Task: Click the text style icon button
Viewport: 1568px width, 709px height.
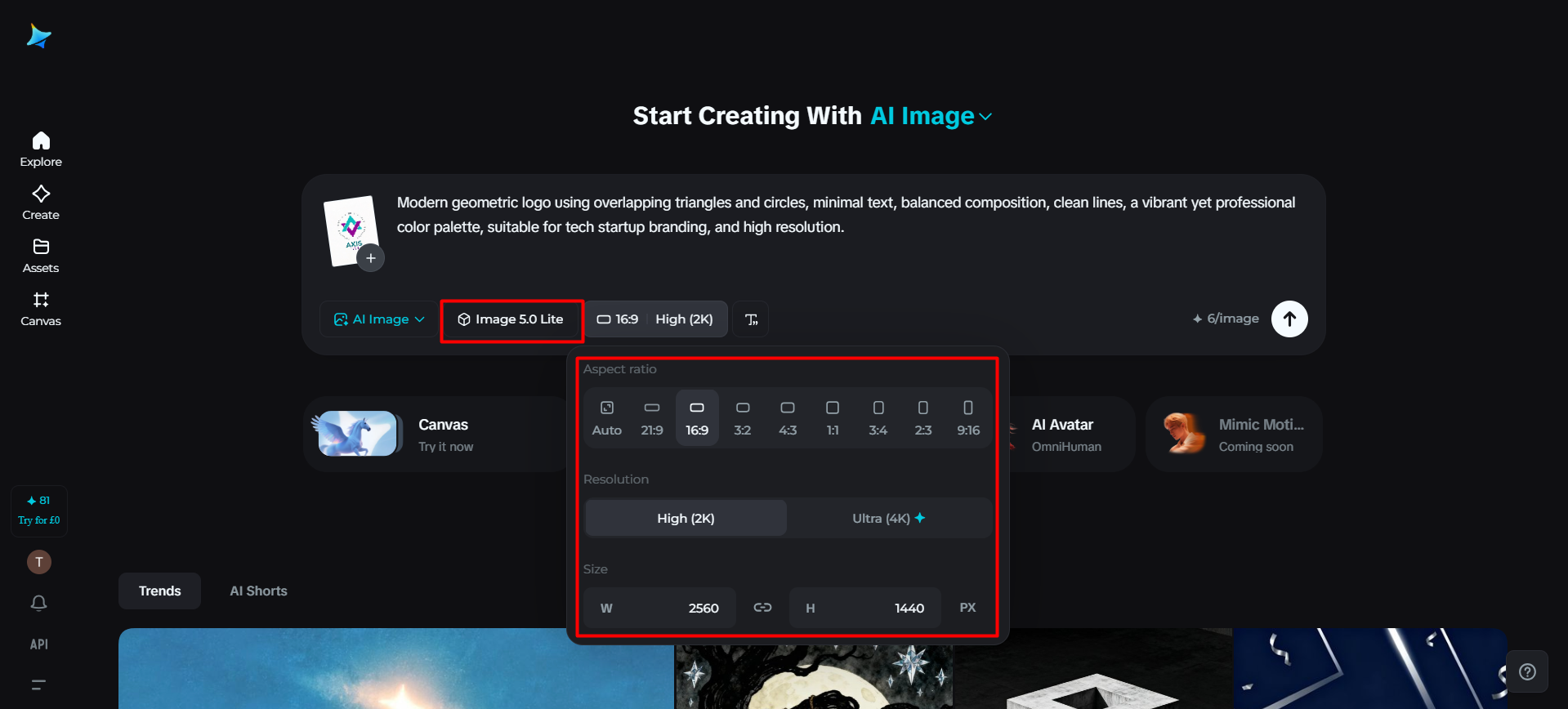Action: (751, 319)
